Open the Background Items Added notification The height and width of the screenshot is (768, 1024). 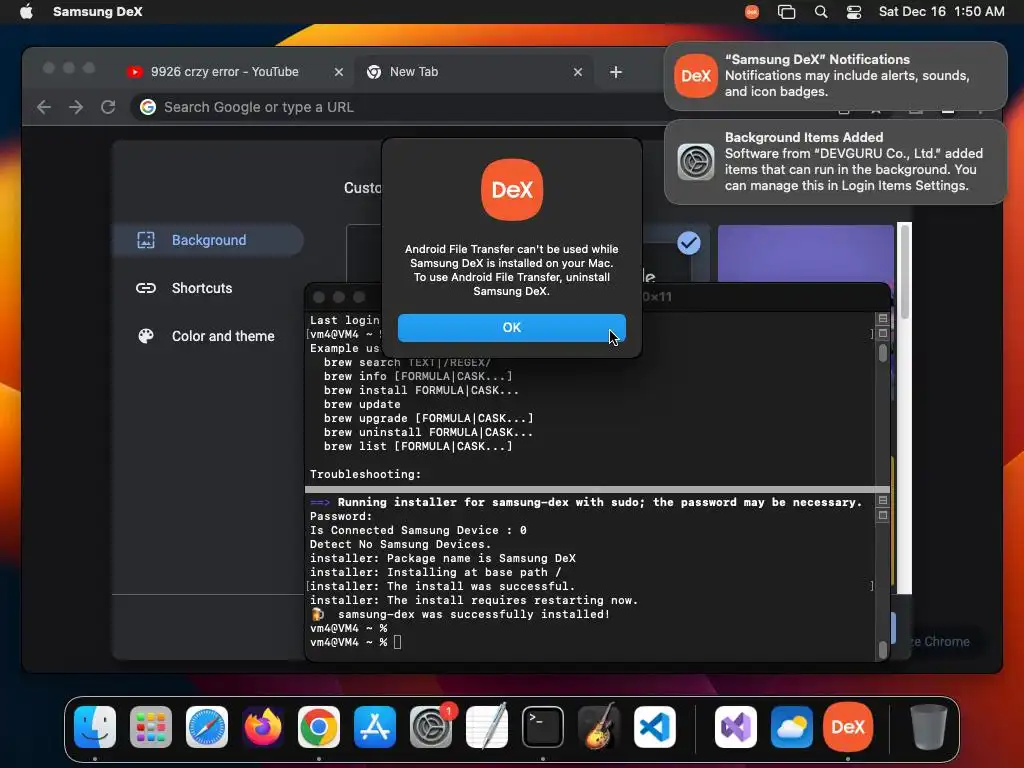click(835, 162)
